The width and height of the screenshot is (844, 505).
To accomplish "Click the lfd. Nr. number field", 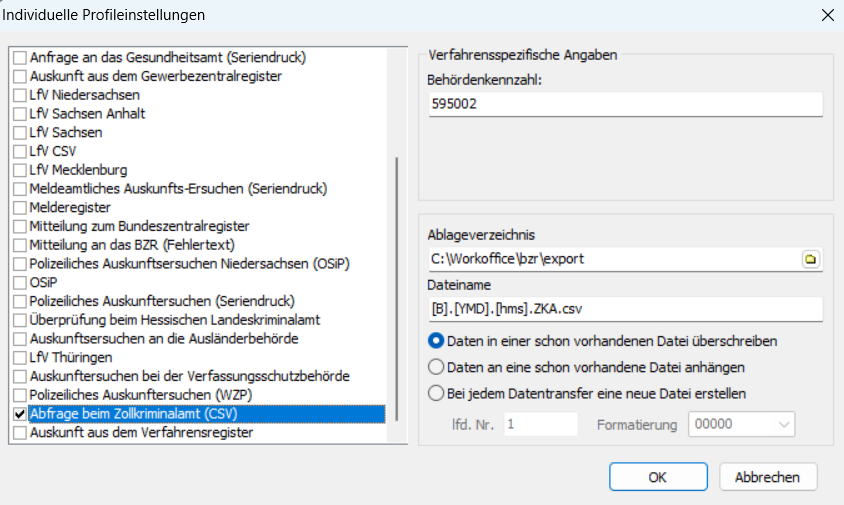I will (541, 424).
